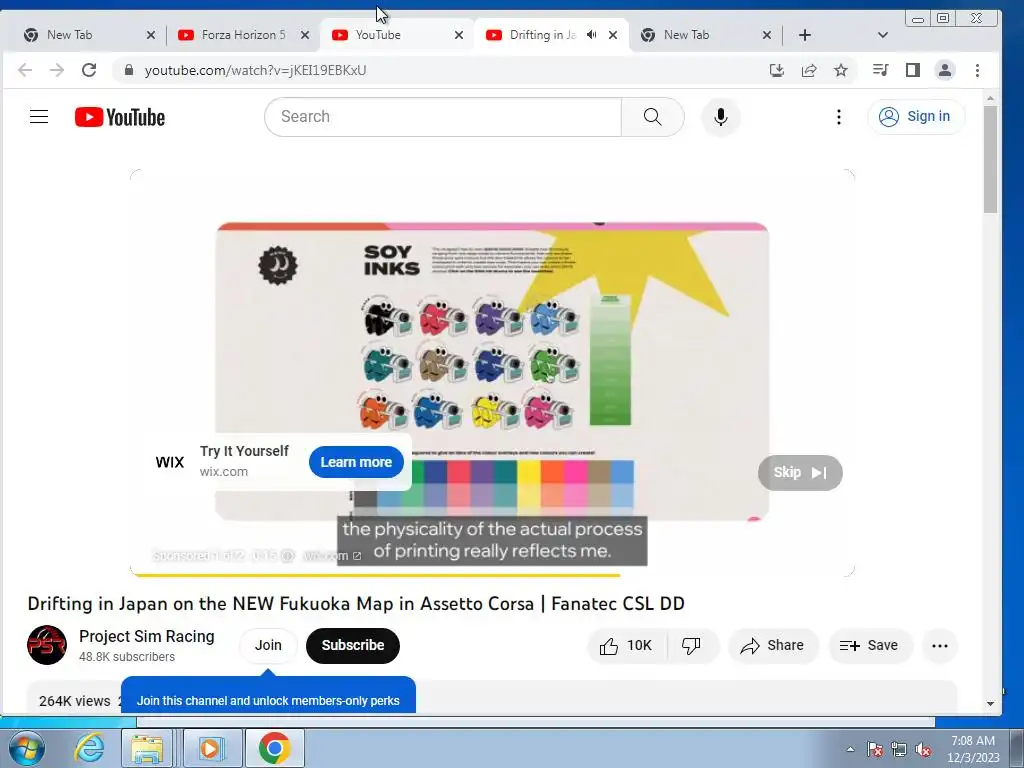
Task: Bookmark this page with the star
Action: coord(841,70)
